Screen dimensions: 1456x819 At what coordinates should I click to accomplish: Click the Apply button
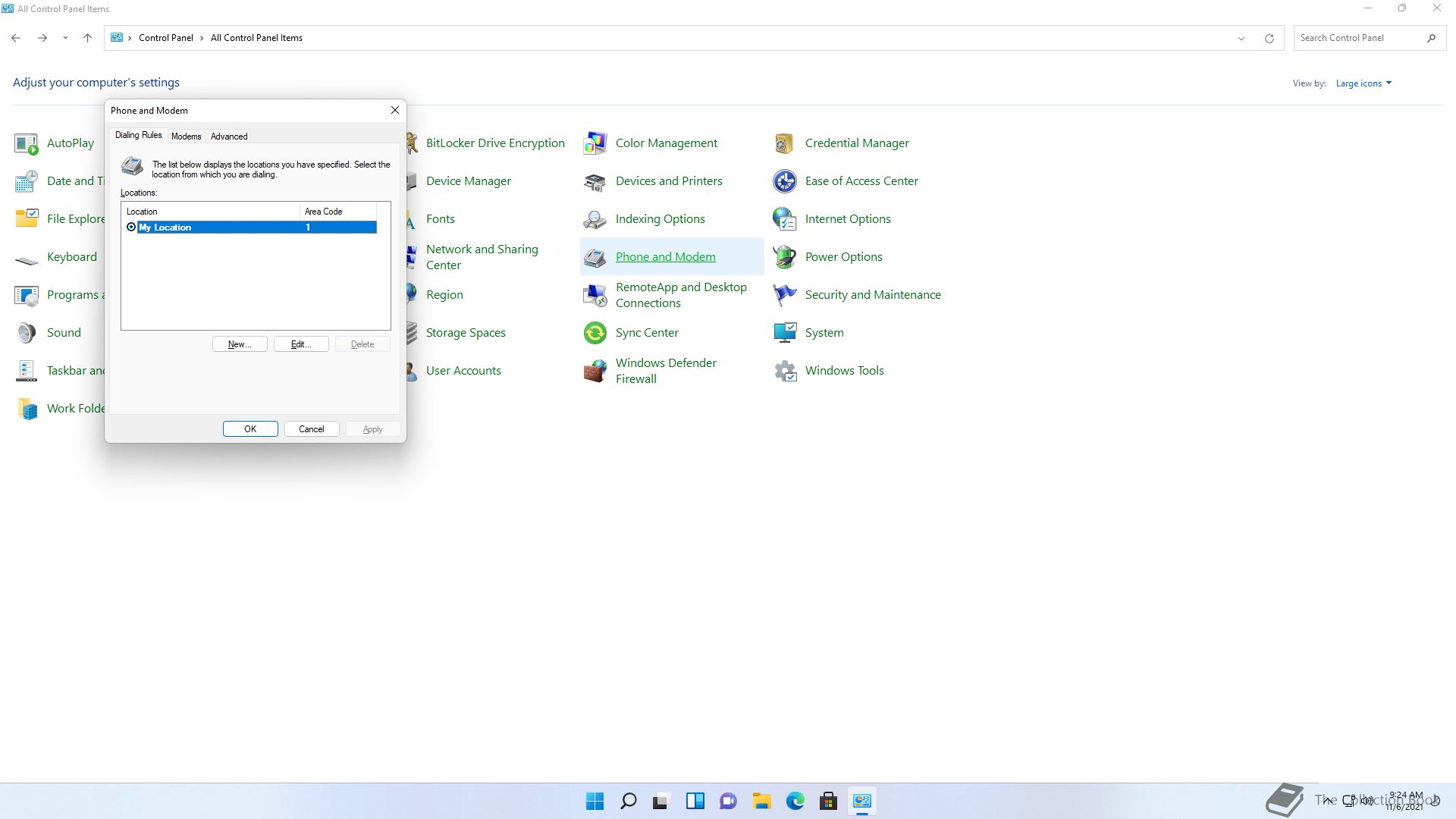(x=373, y=429)
